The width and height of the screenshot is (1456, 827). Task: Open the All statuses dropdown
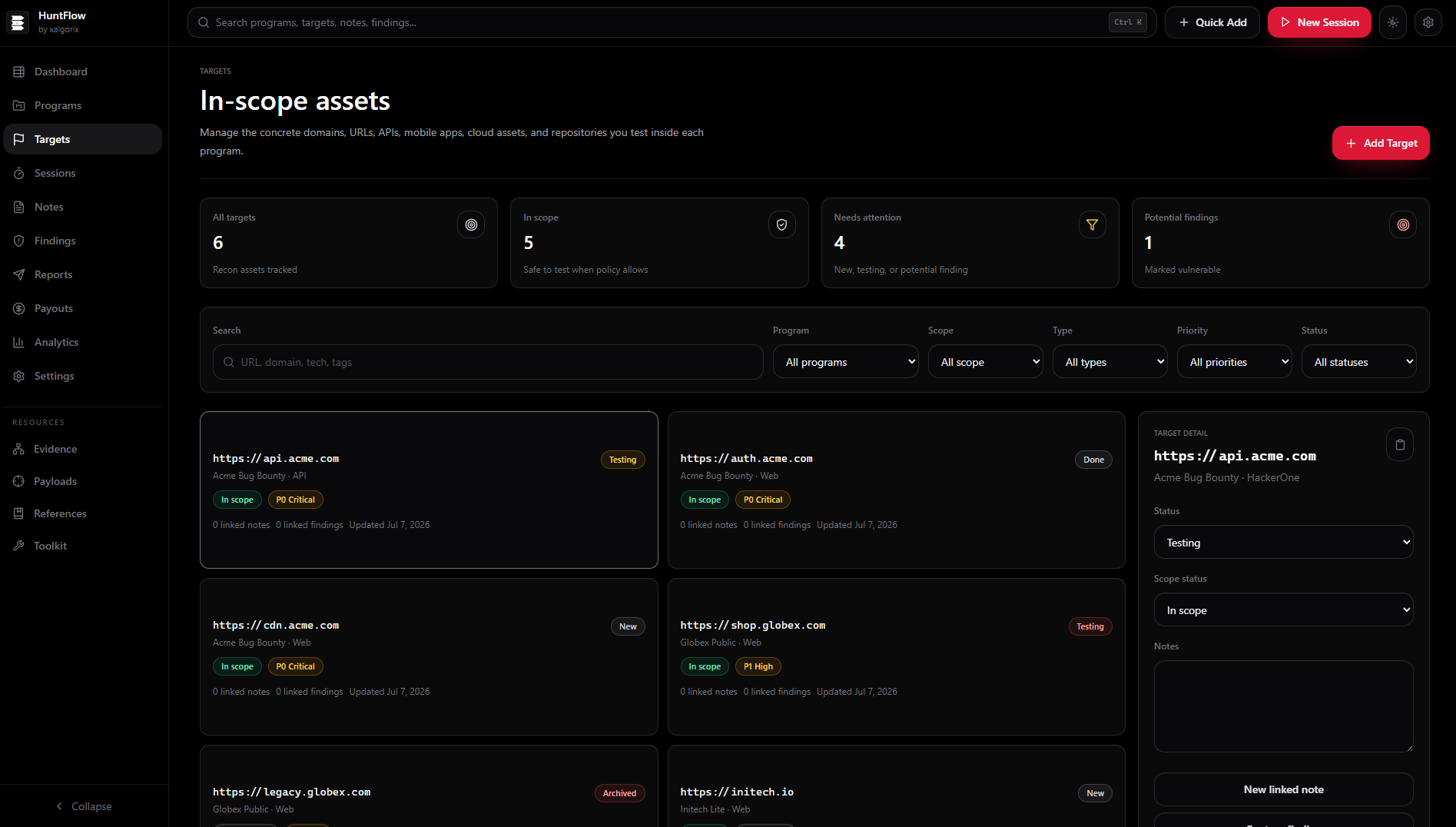pyautogui.click(x=1358, y=362)
